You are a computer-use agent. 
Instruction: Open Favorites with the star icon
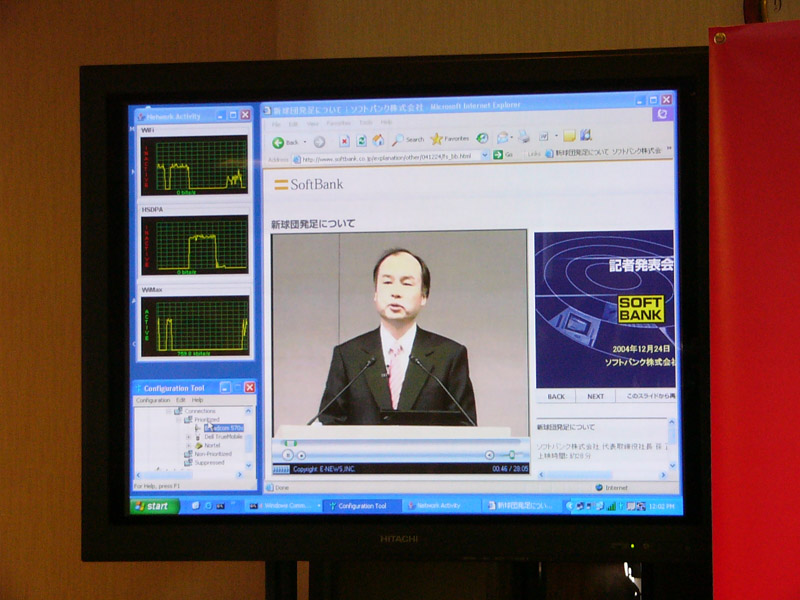pos(436,139)
